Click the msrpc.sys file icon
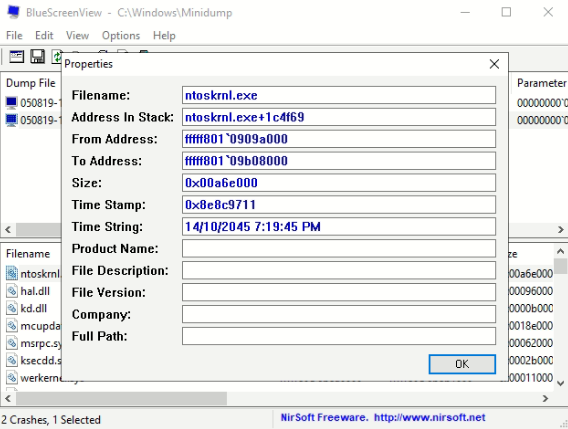The height and width of the screenshot is (429, 568). click(x=12, y=343)
